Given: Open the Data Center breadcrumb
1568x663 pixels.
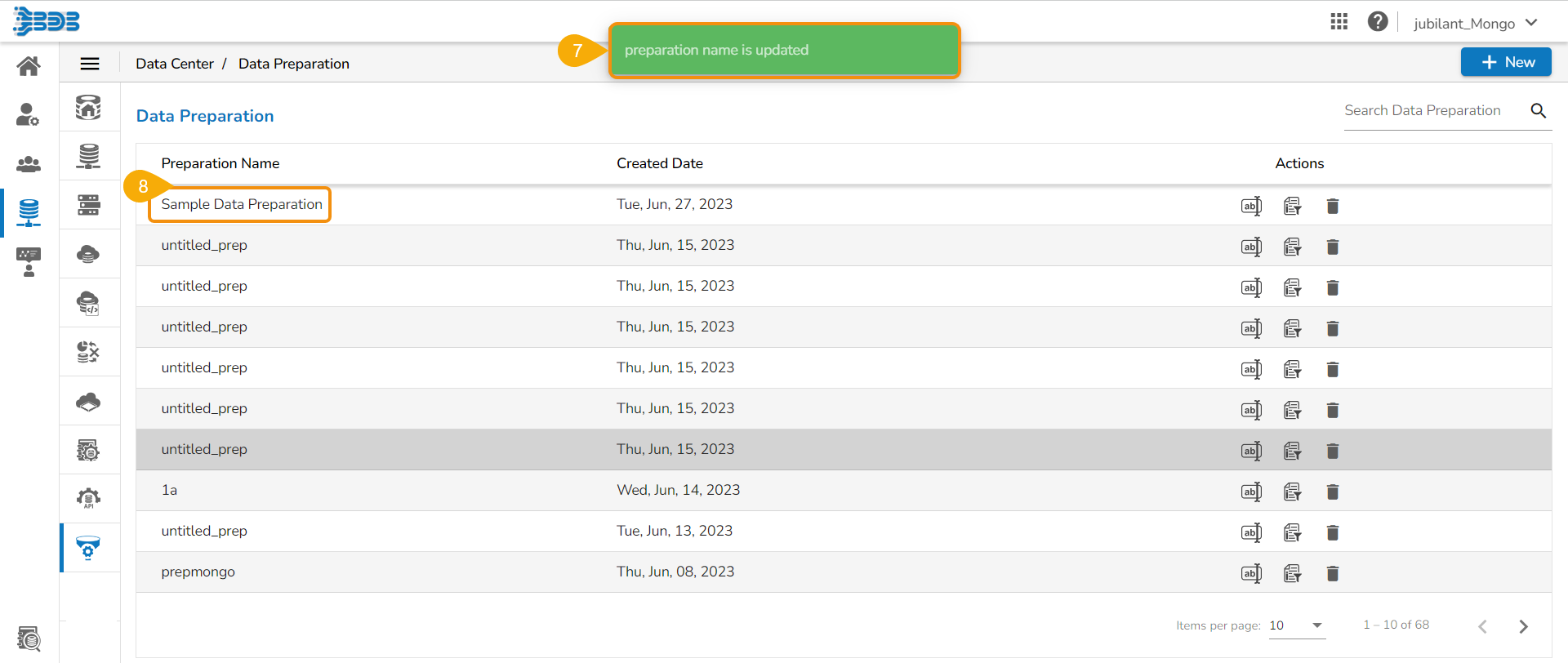Looking at the screenshot, I should 175,64.
